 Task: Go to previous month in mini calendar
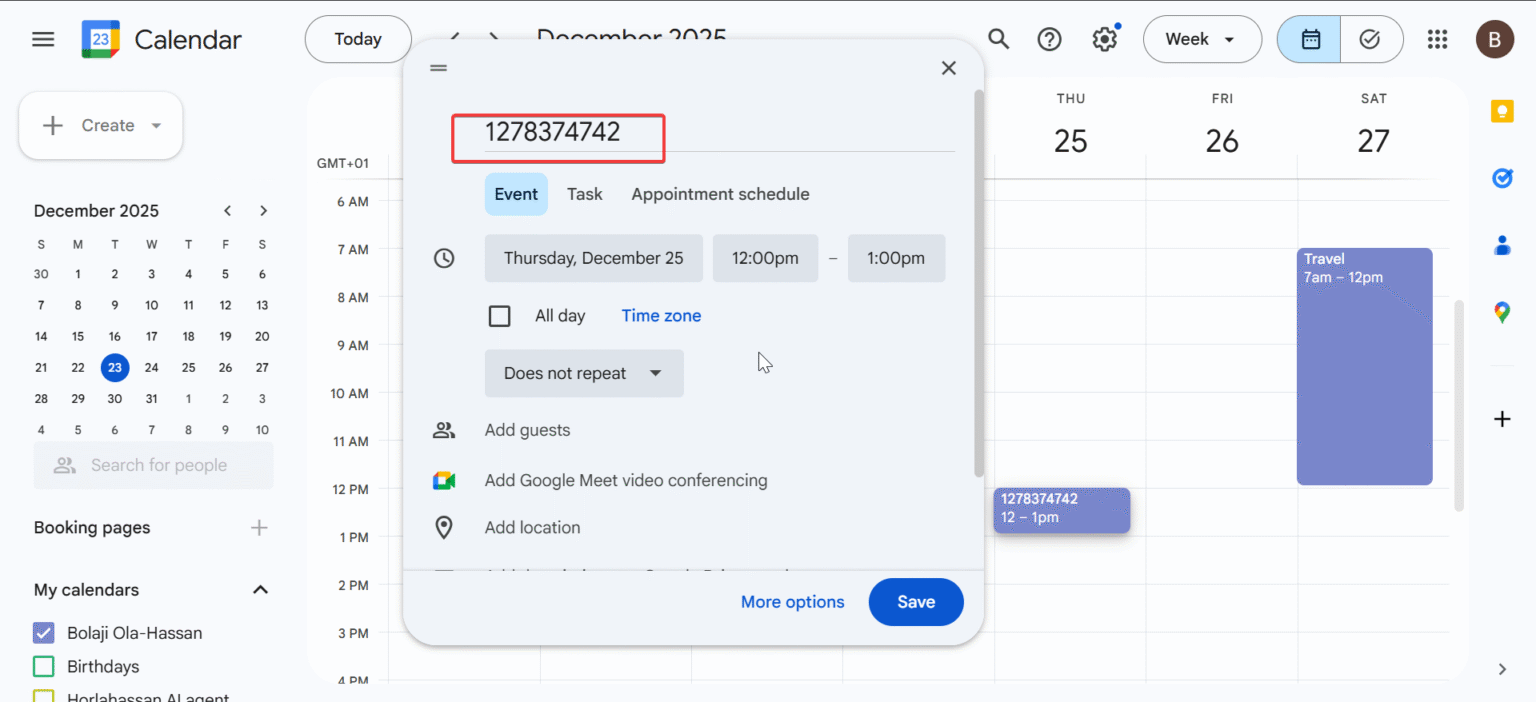[227, 210]
